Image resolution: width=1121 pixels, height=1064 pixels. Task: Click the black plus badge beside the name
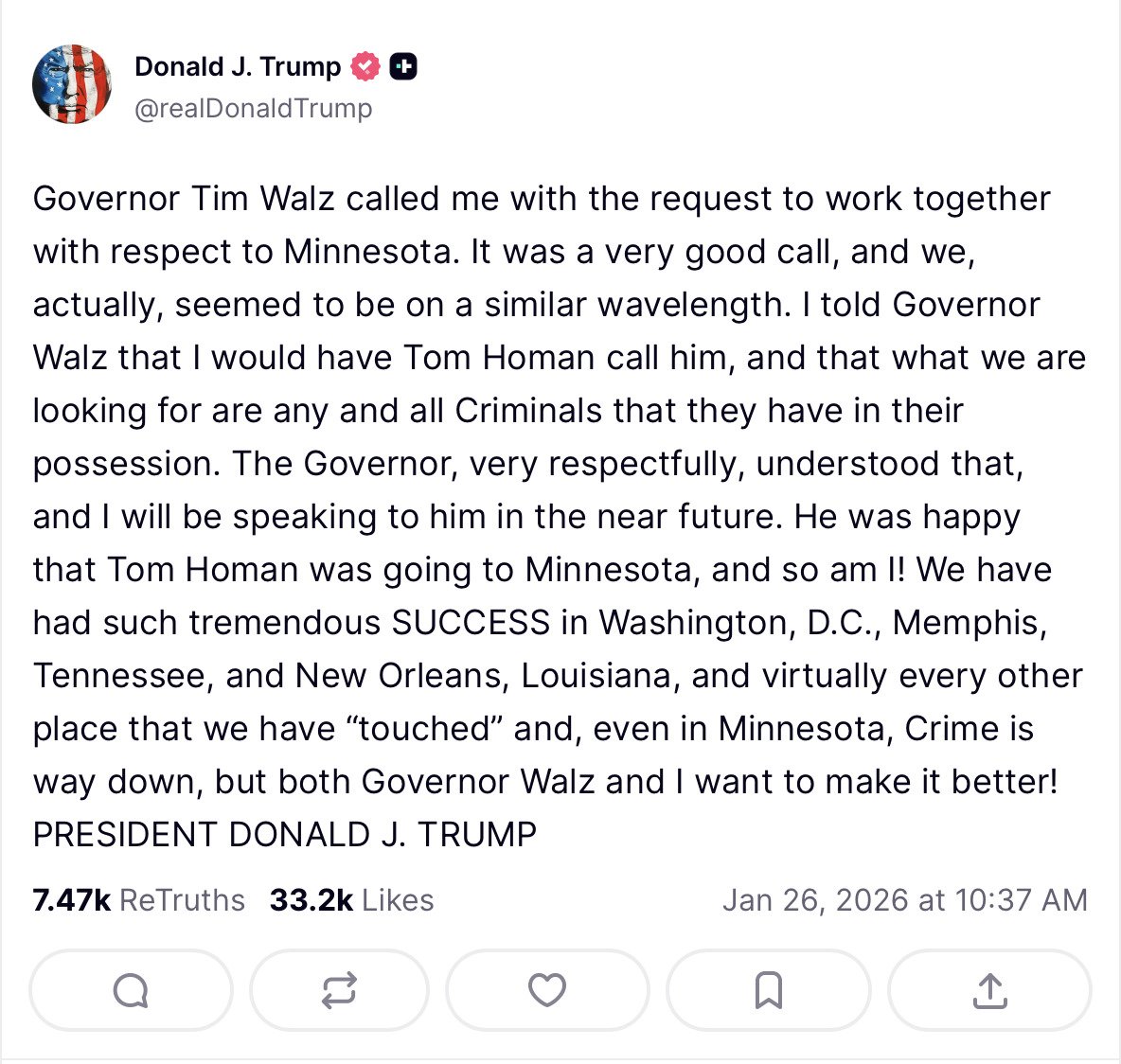point(403,66)
